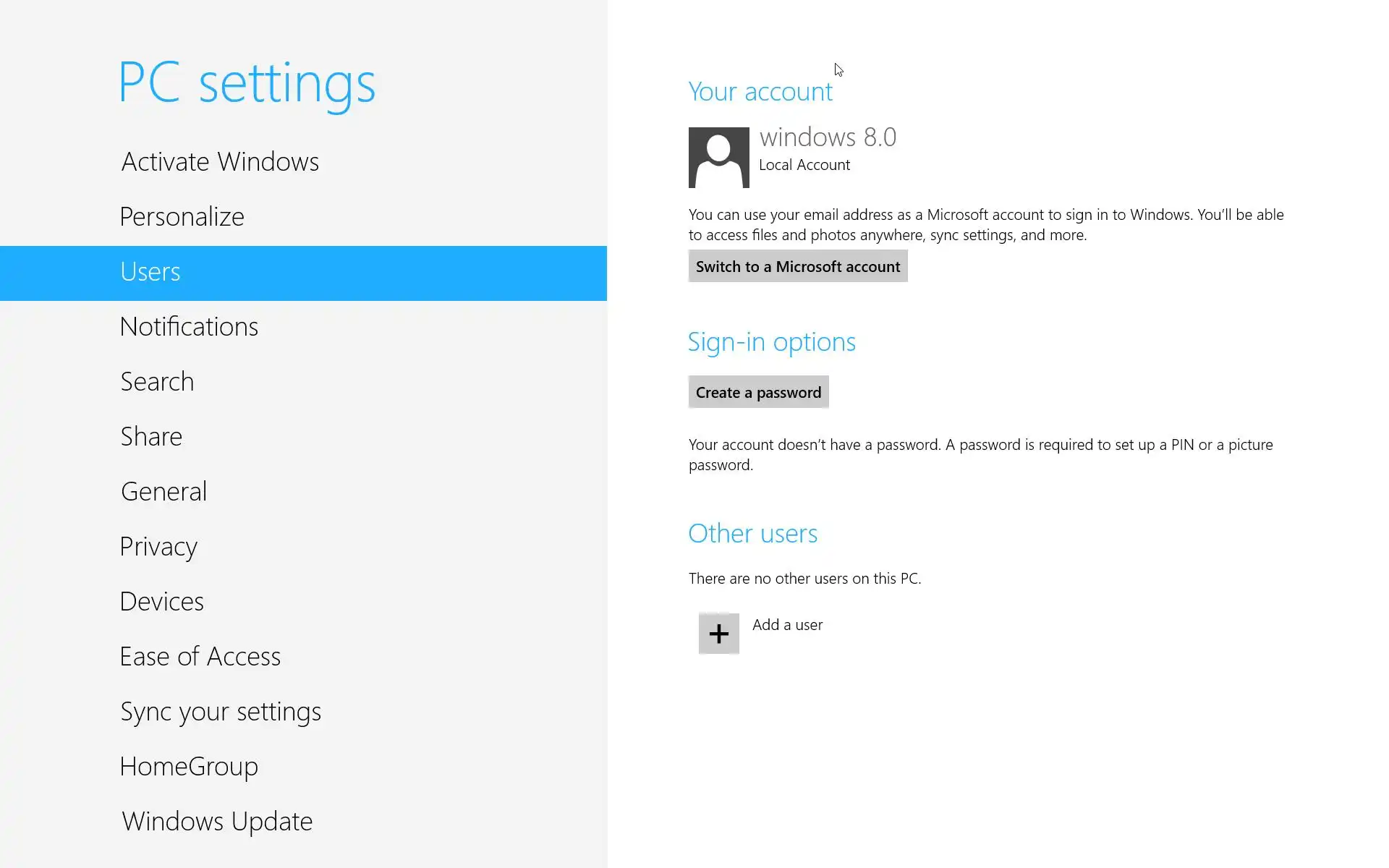Click Create a password button
This screenshot has height=868, width=1389.
758,392
